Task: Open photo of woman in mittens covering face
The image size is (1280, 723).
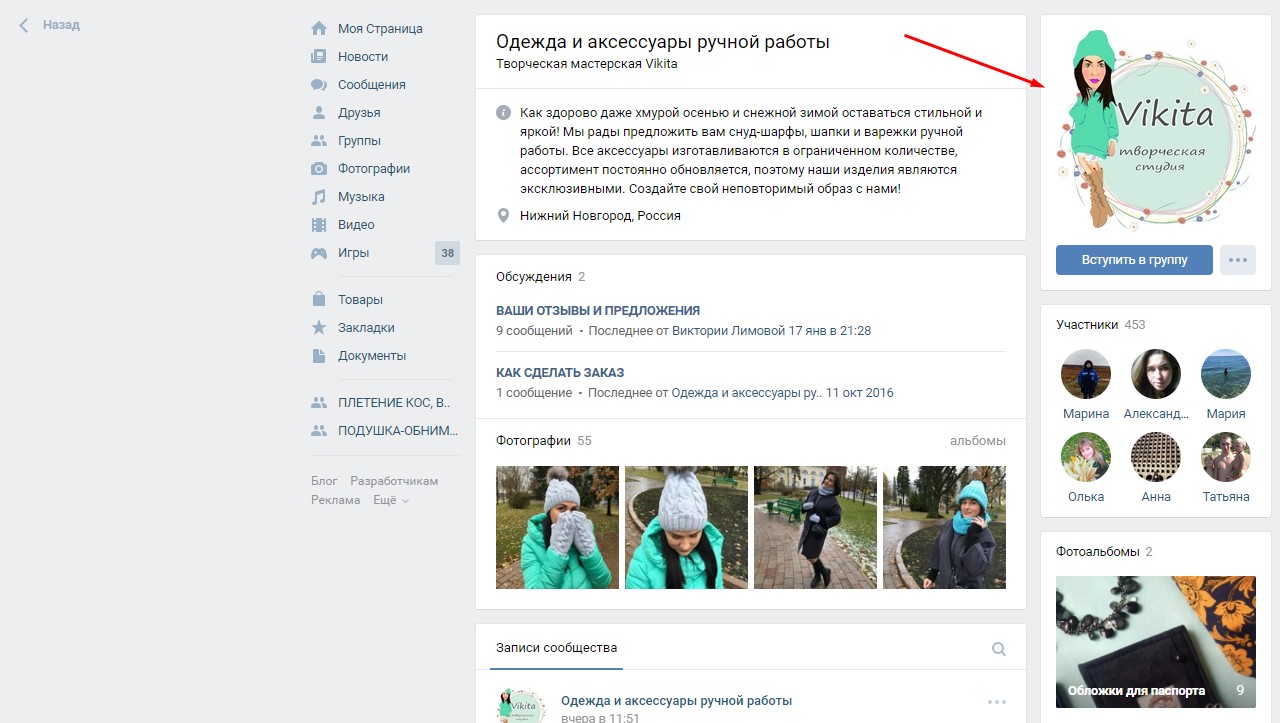Action: (x=557, y=527)
